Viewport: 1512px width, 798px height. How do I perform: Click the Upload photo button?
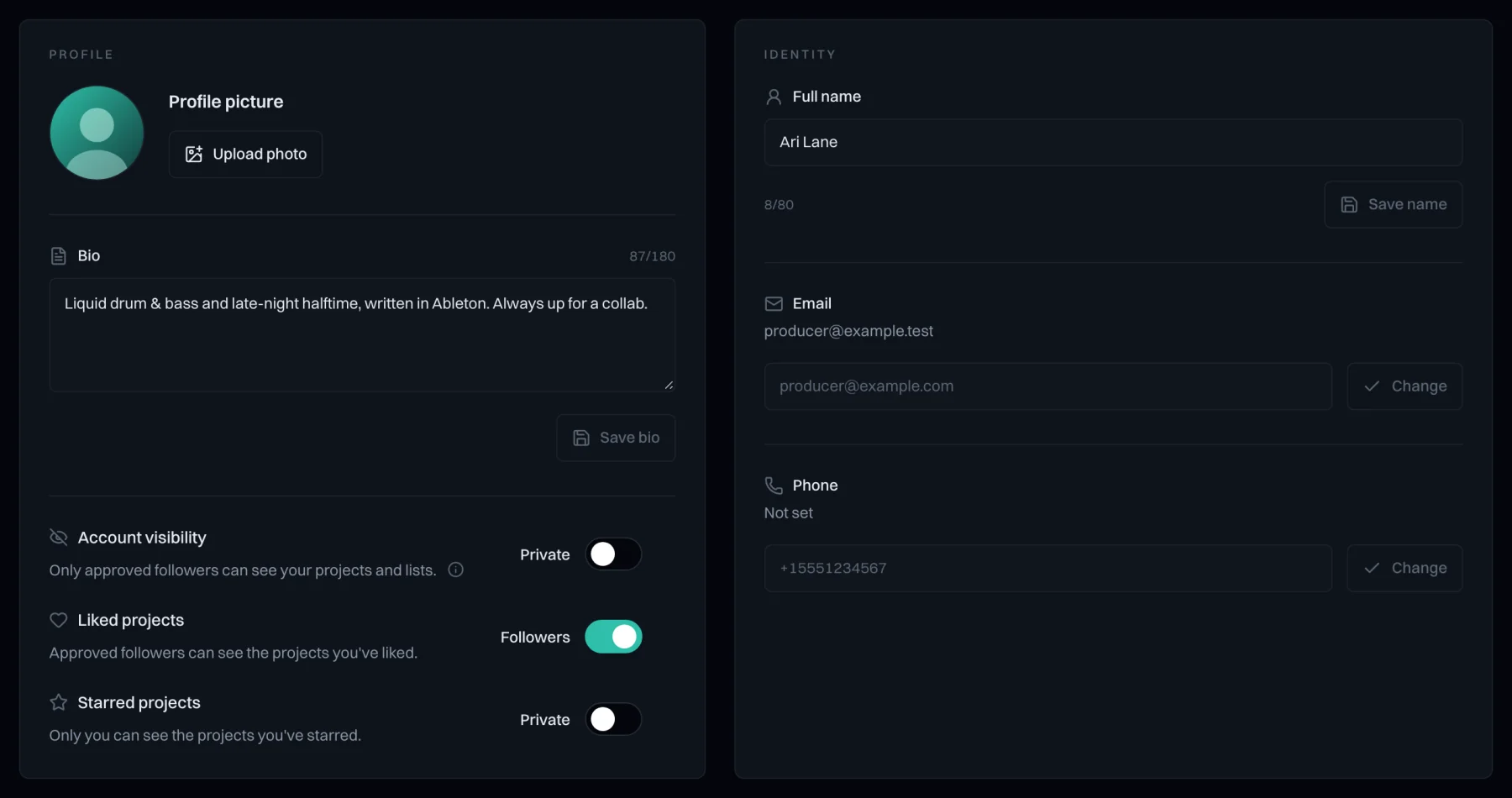pyautogui.click(x=245, y=154)
